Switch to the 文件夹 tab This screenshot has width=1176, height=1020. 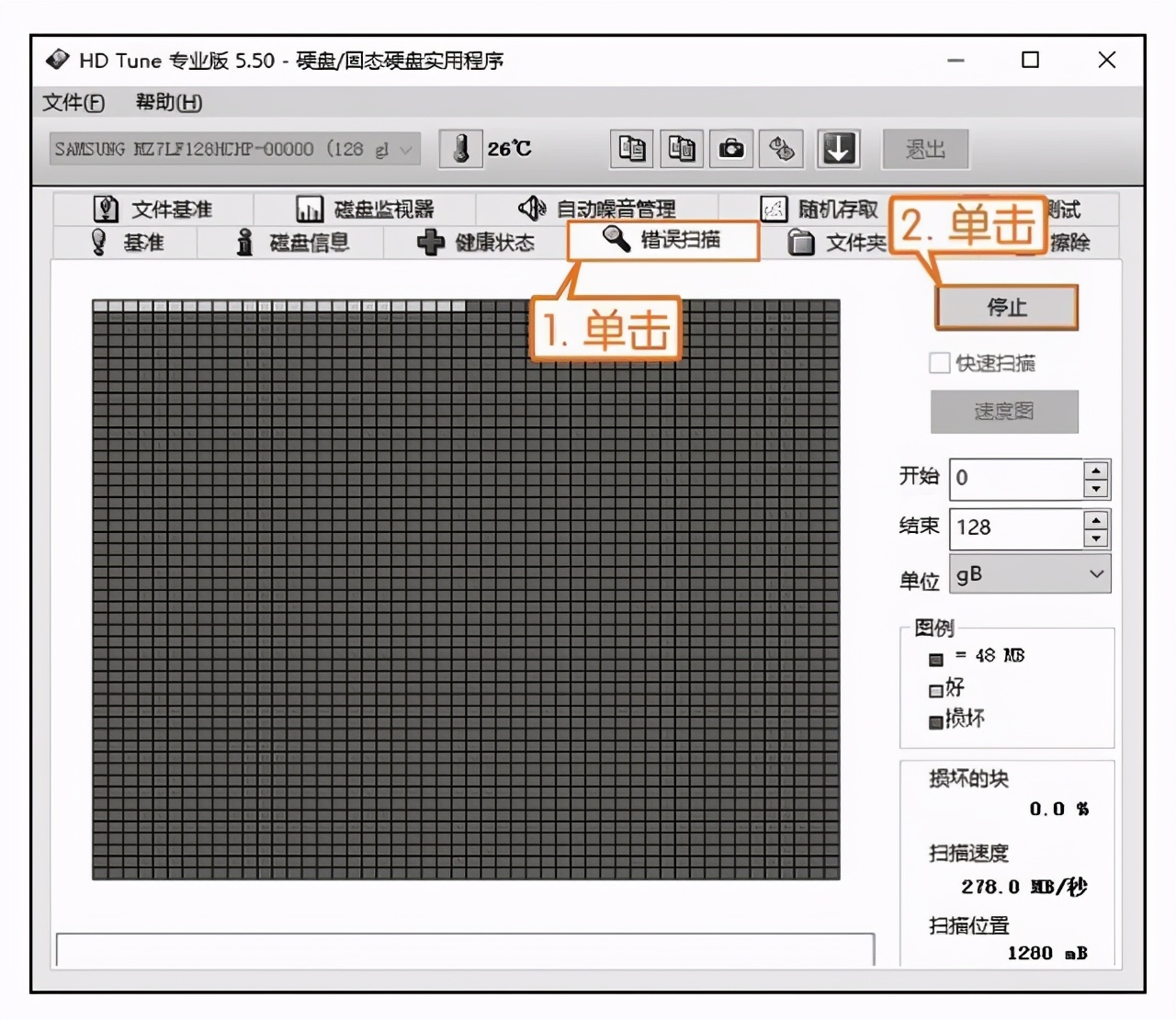click(836, 243)
